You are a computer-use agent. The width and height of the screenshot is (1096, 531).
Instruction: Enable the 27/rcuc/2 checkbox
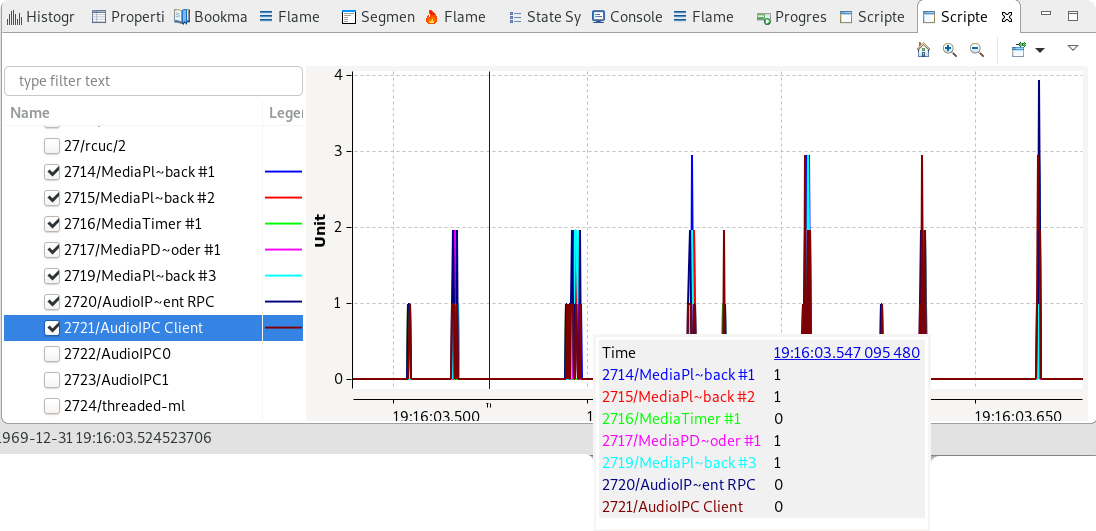(52, 146)
